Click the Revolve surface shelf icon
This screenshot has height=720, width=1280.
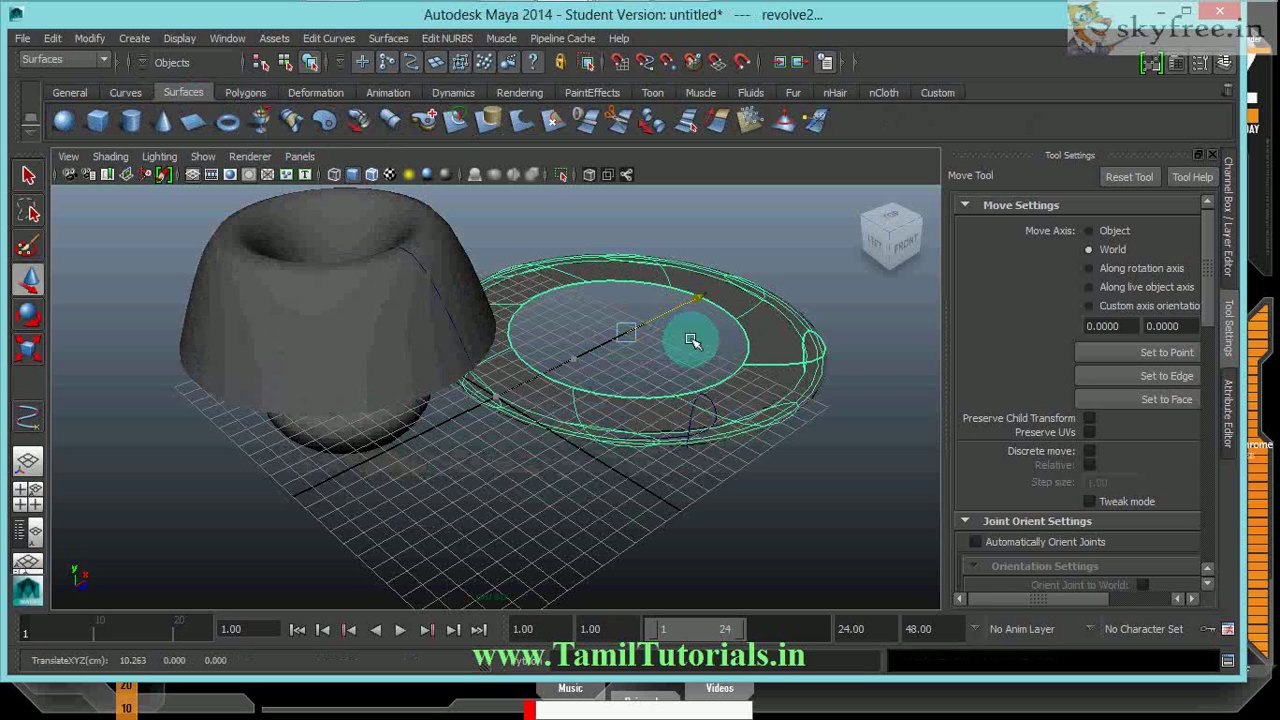(260, 122)
